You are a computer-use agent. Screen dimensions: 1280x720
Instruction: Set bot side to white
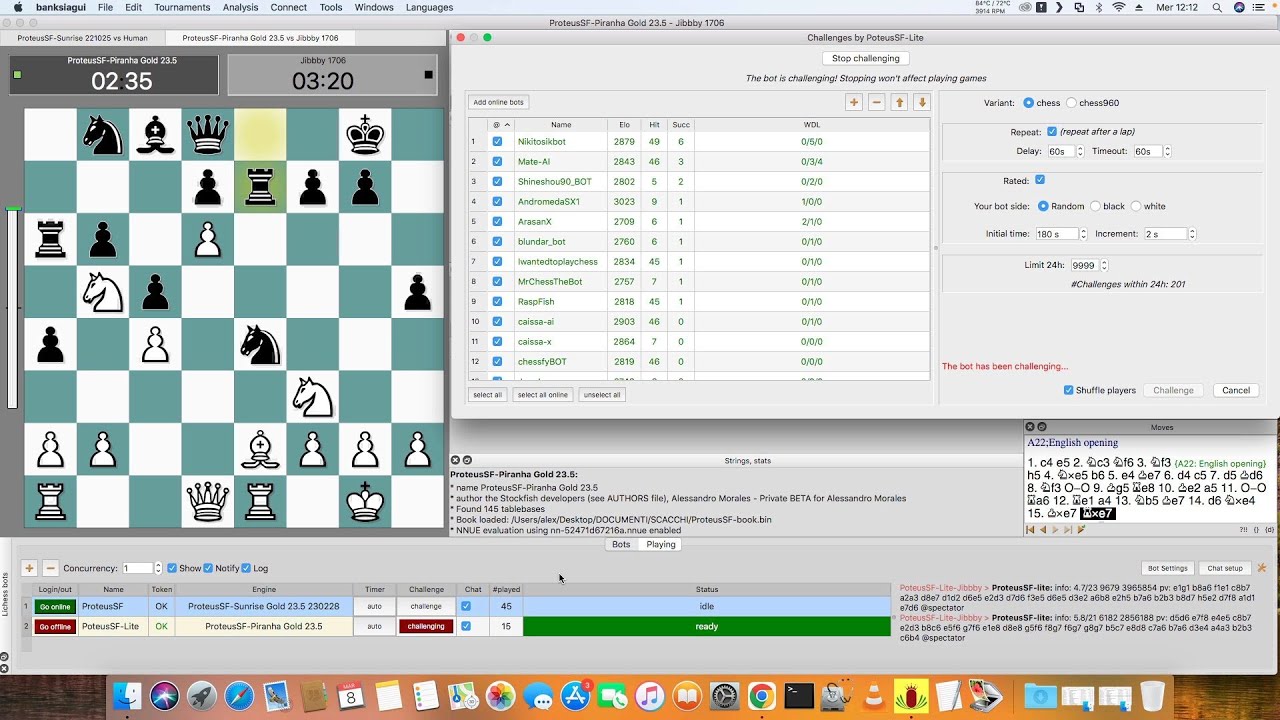pyautogui.click(x=1136, y=206)
